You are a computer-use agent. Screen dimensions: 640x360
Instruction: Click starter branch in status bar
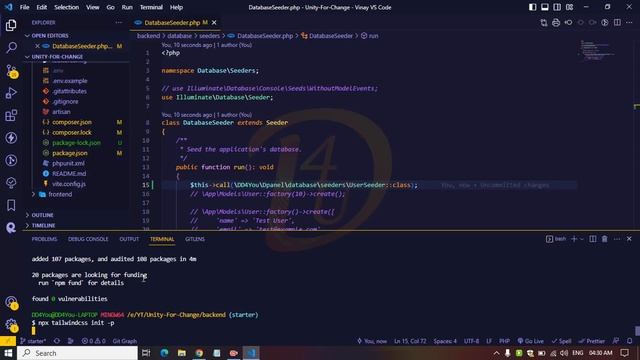click(x=33, y=341)
